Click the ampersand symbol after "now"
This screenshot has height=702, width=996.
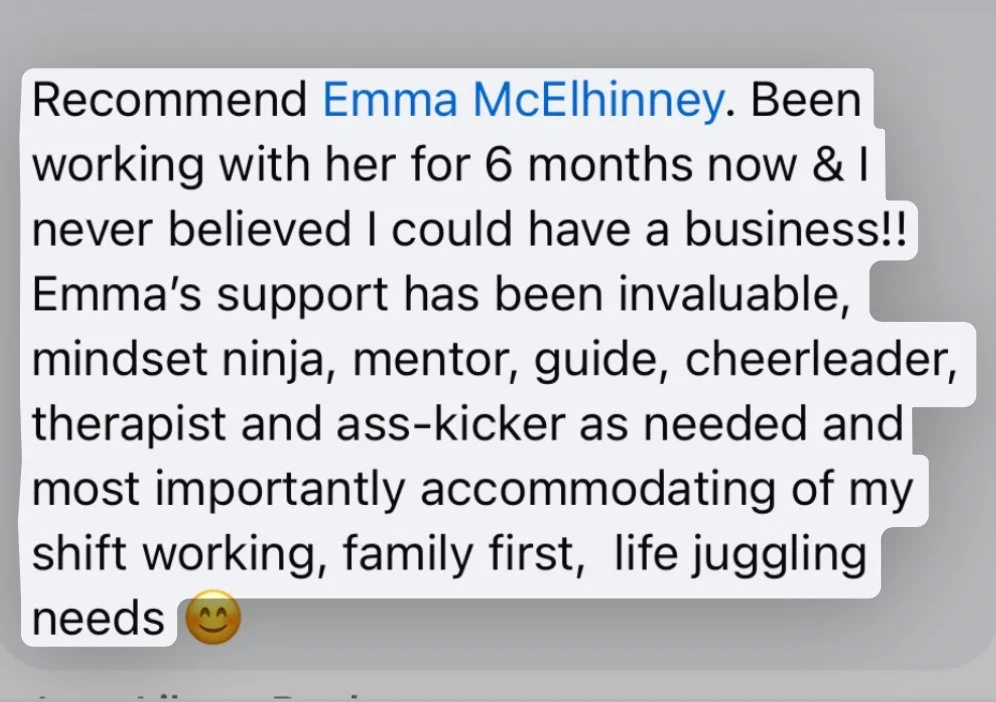pos(828,165)
